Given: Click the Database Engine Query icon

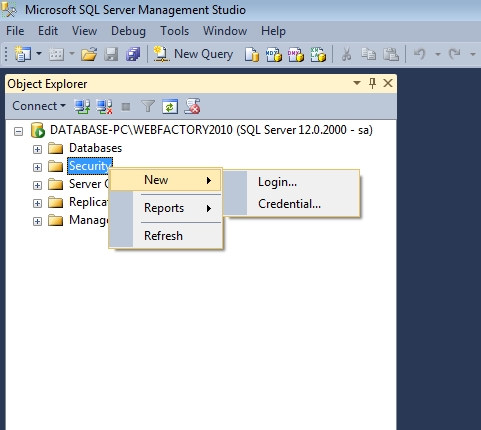Looking at the screenshot, I should click(x=252, y=54).
